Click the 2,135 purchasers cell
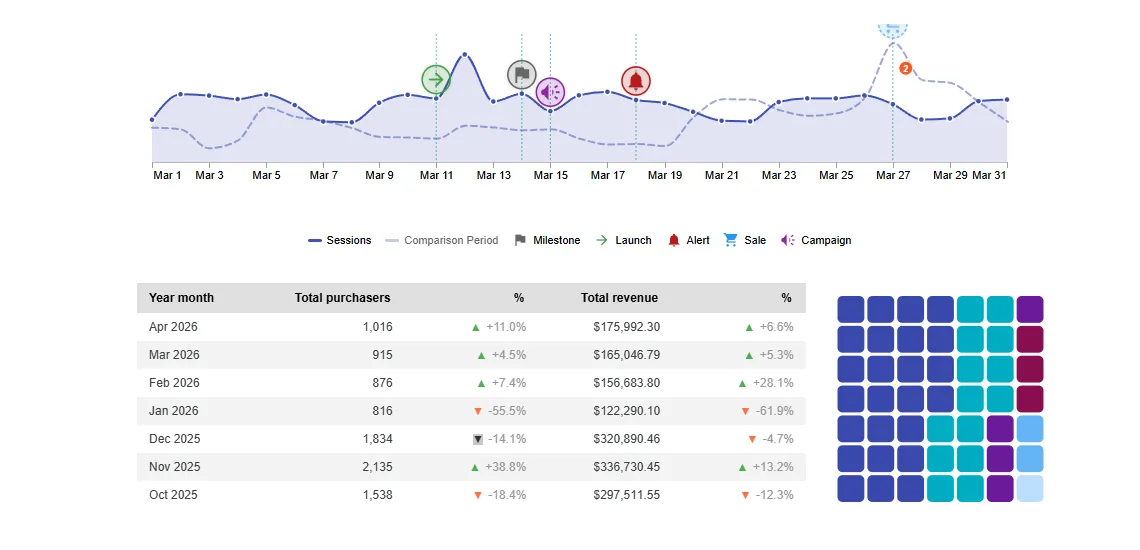The height and width of the screenshot is (550, 1140). (377, 467)
